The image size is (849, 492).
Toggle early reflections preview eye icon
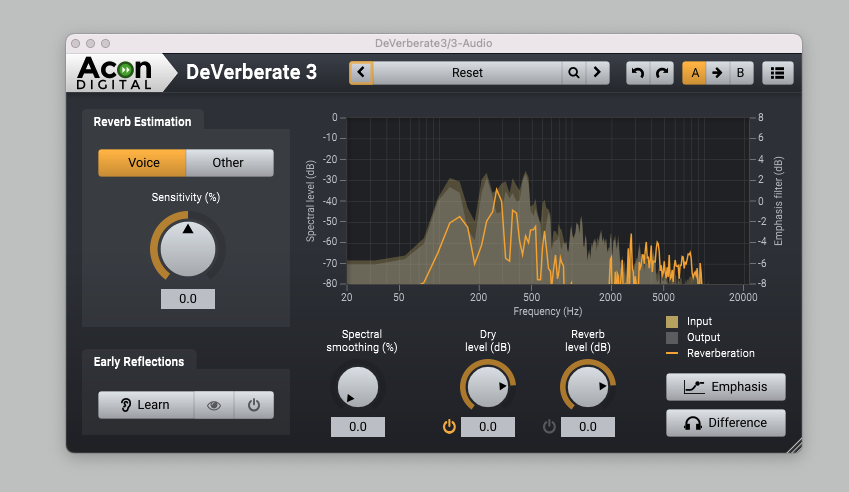pyautogui.click(x=214, y=405)
